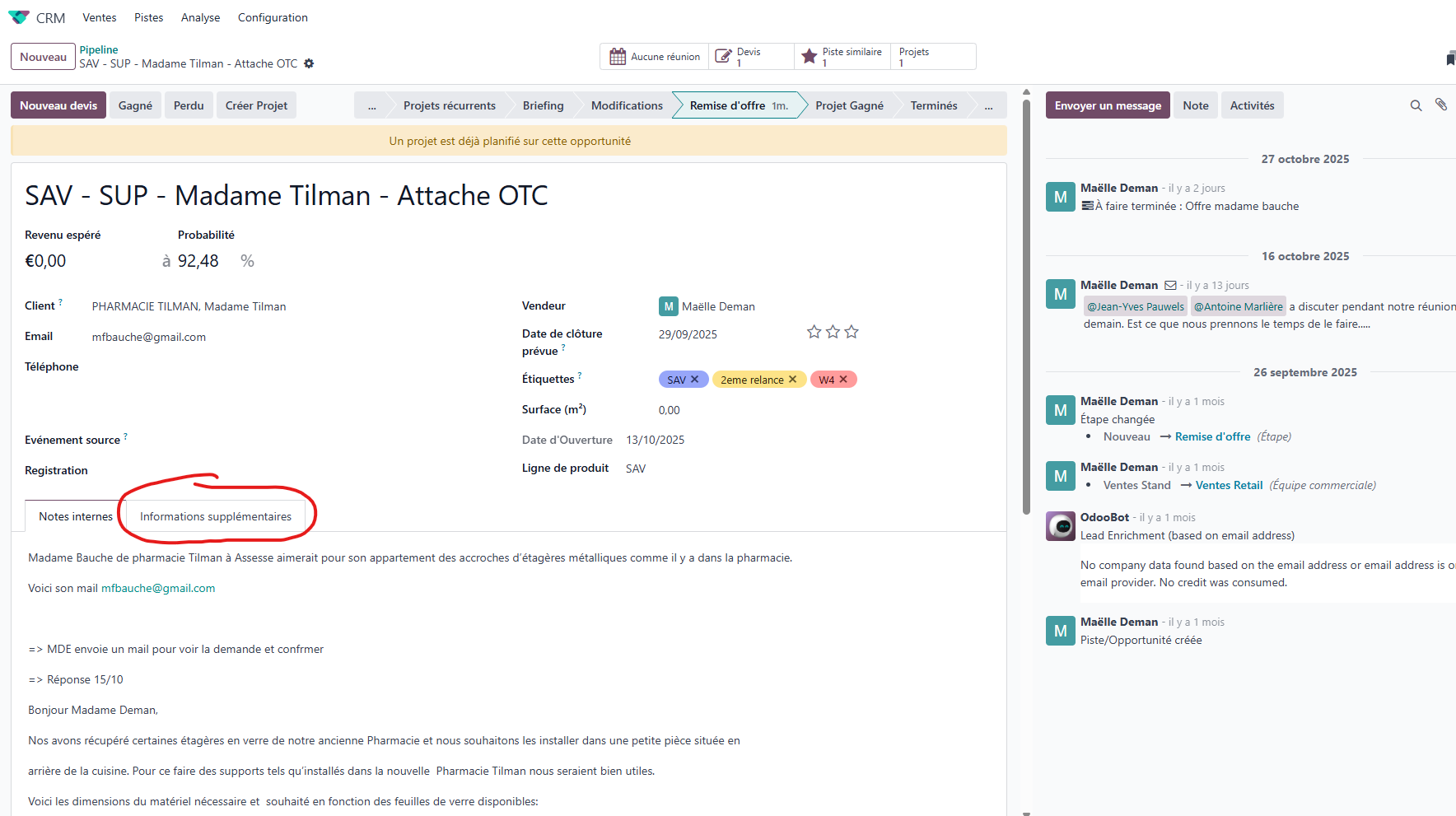Open the Configuration menu
This screenshot has width=1456, height=816.
tap(273, 17)
